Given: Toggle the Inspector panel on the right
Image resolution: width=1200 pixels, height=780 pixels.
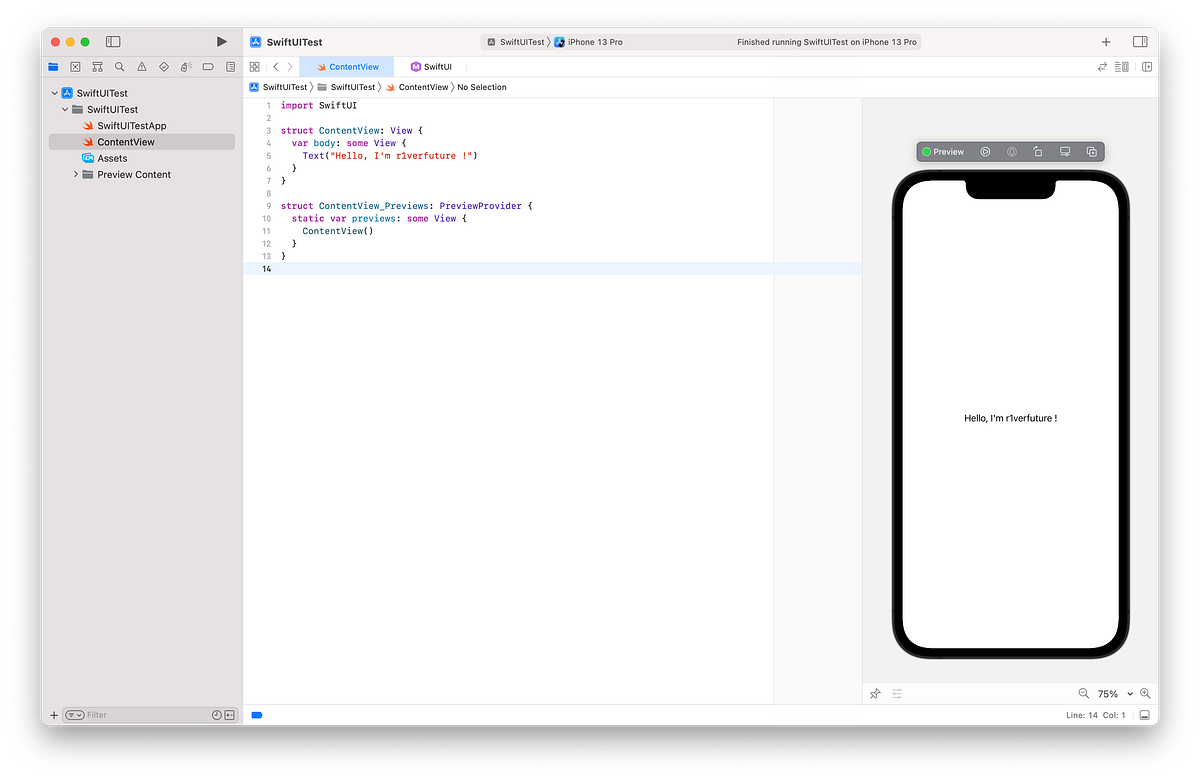Looking at the screenshot, I should 1138,41.
